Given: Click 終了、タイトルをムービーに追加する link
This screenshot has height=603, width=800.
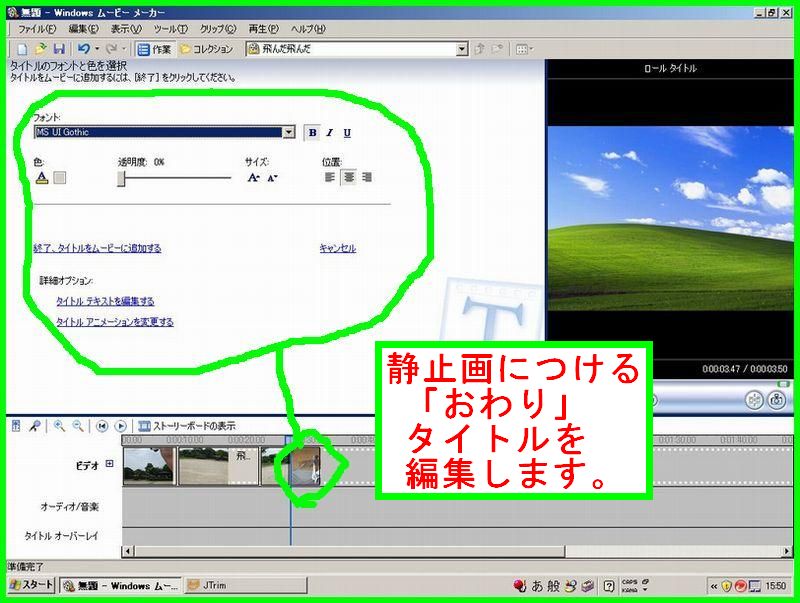Looking at the screenshot, I should point(97,248).
